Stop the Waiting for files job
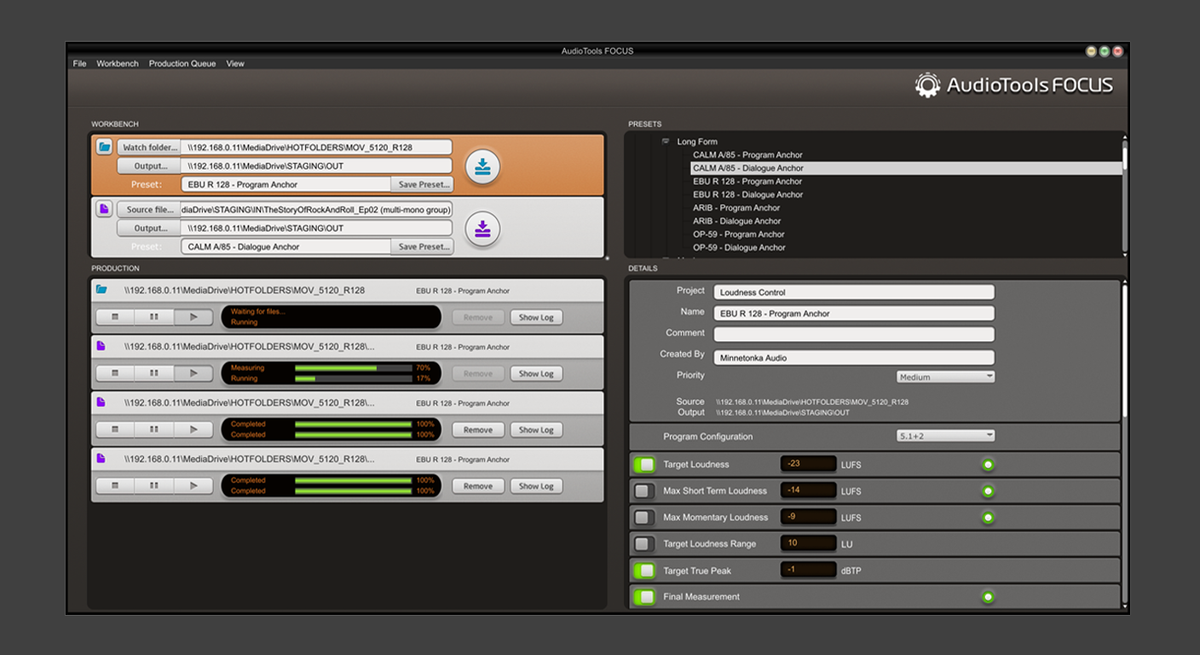 (115, 317)
